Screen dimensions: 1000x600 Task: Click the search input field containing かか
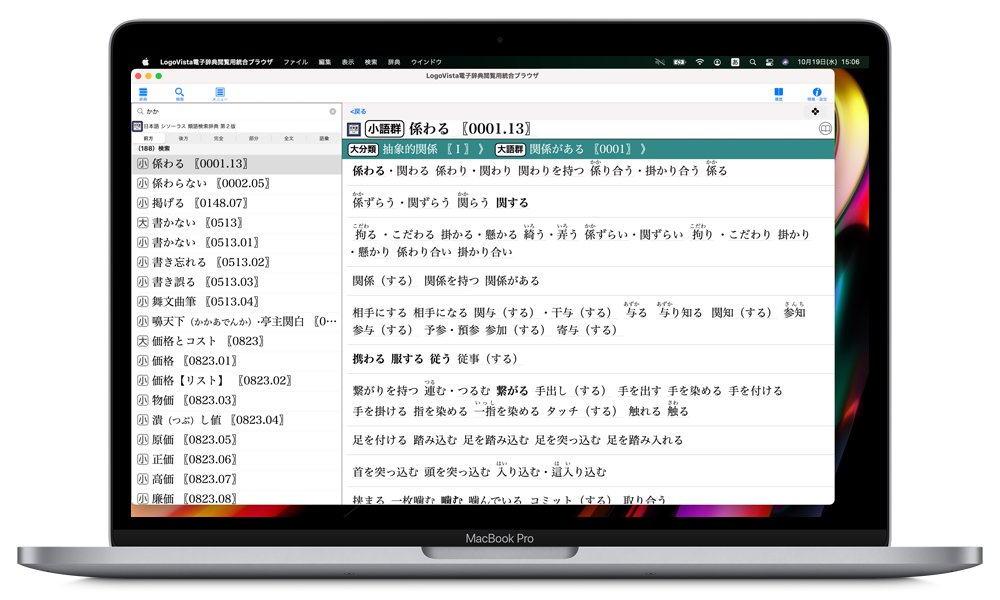(x=236, y=111)
